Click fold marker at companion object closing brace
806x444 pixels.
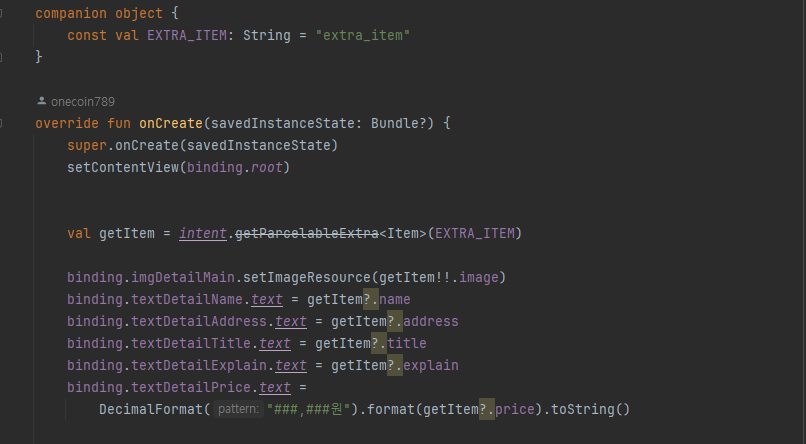click(1, 57)
